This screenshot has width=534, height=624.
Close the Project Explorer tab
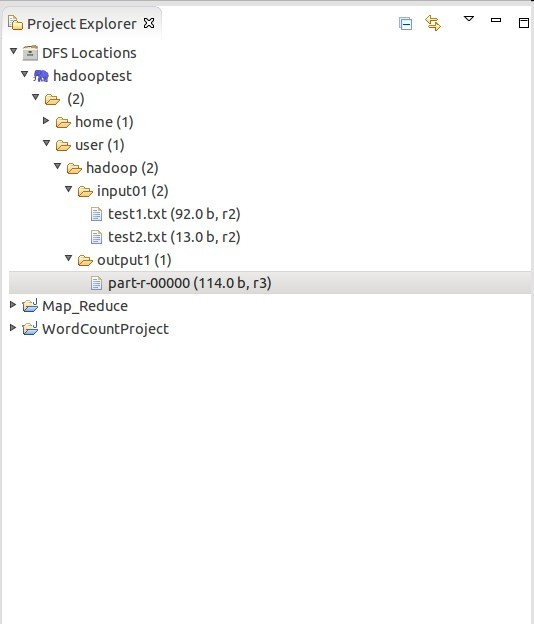click(x=149, y=23)
